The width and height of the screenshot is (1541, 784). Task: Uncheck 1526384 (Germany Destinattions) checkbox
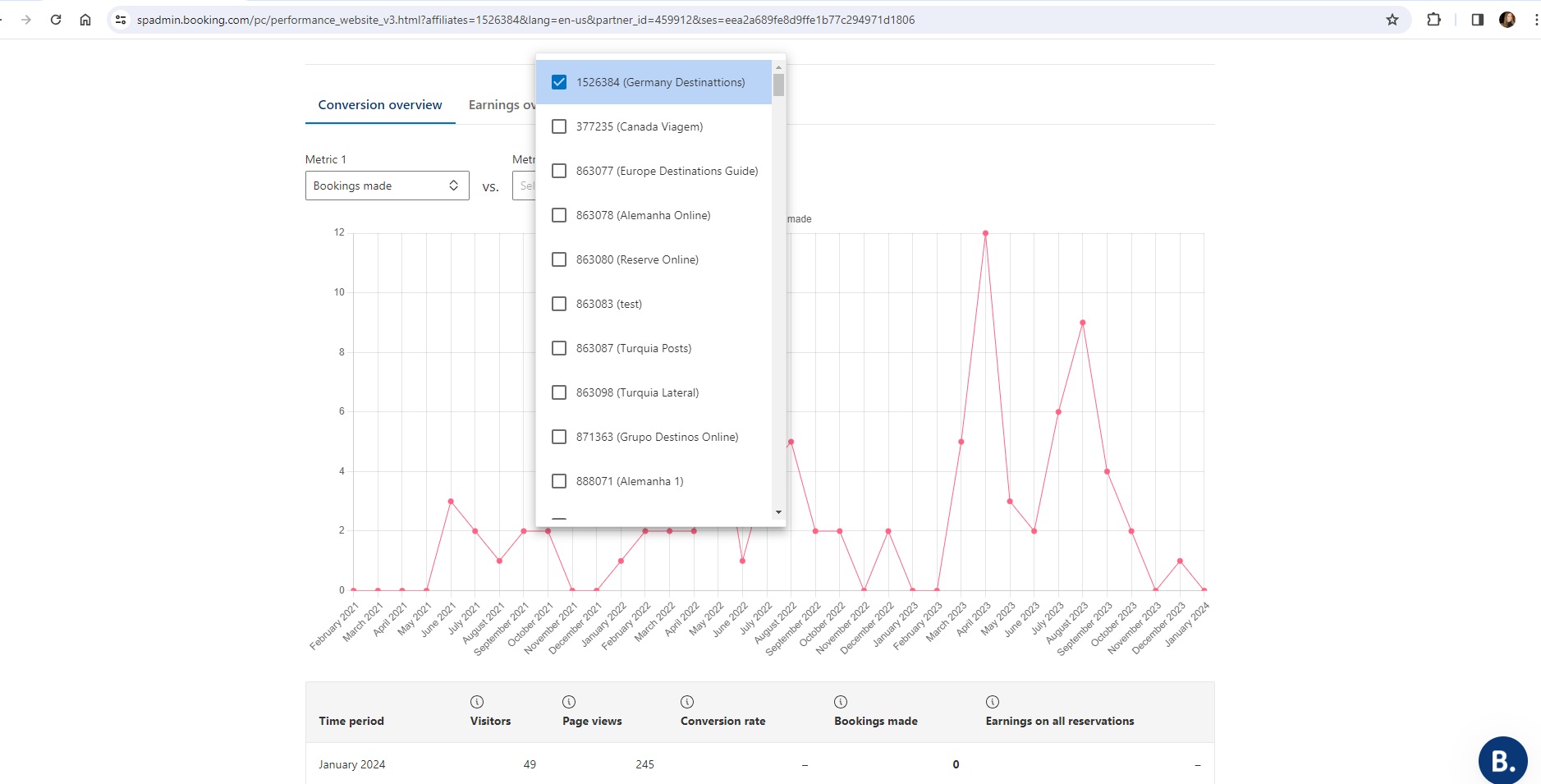pyautogui.click(x=559, y=82)
